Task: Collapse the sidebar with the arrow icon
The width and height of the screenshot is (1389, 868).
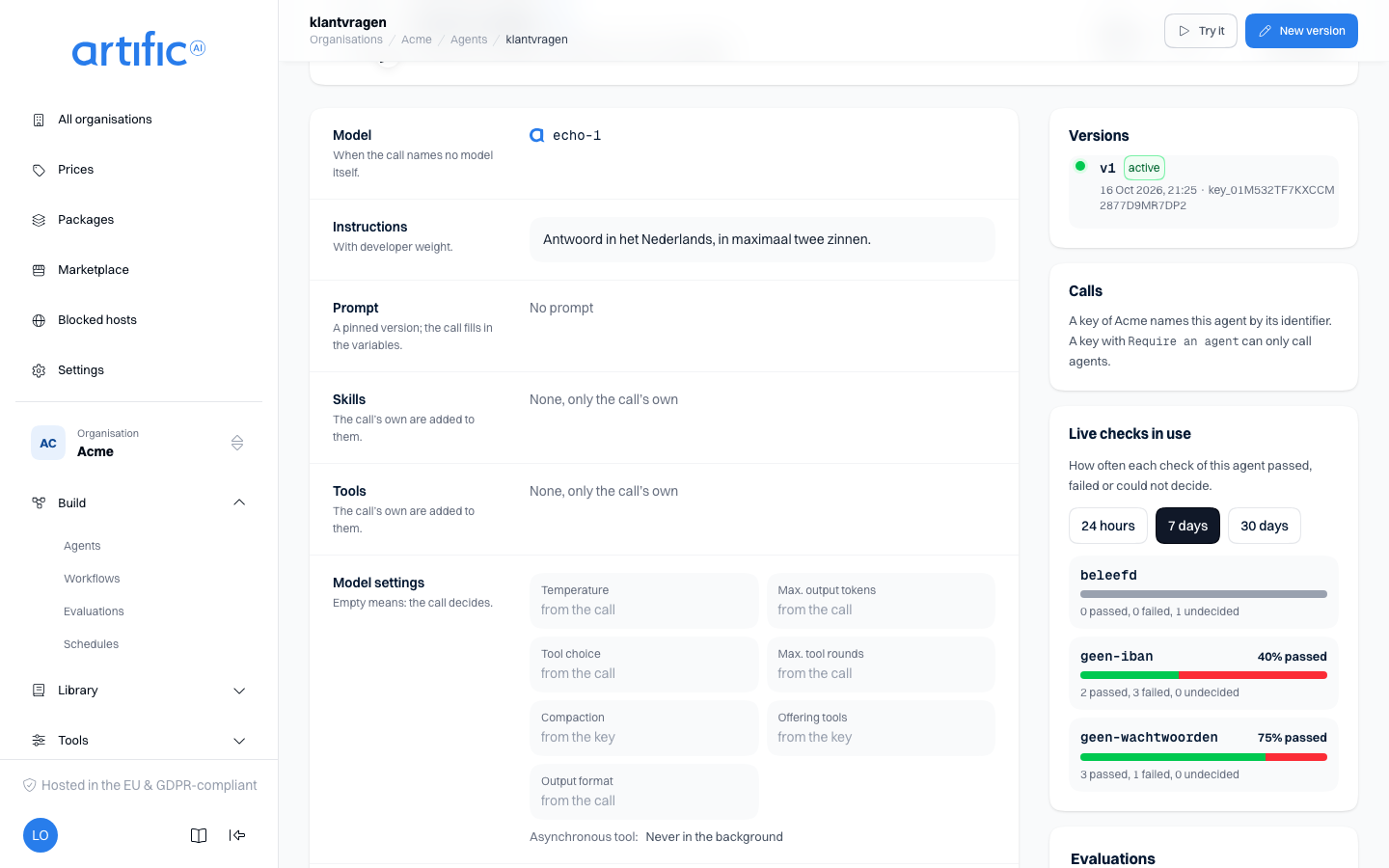Action: point(237,835)
